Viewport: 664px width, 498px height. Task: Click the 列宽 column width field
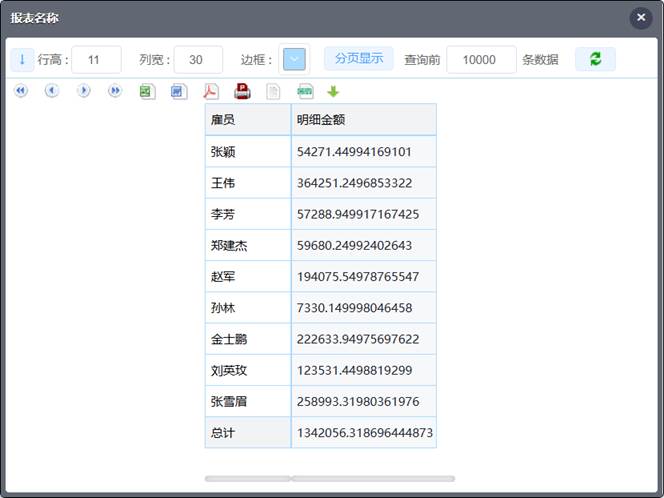click(x=198, y=60)
